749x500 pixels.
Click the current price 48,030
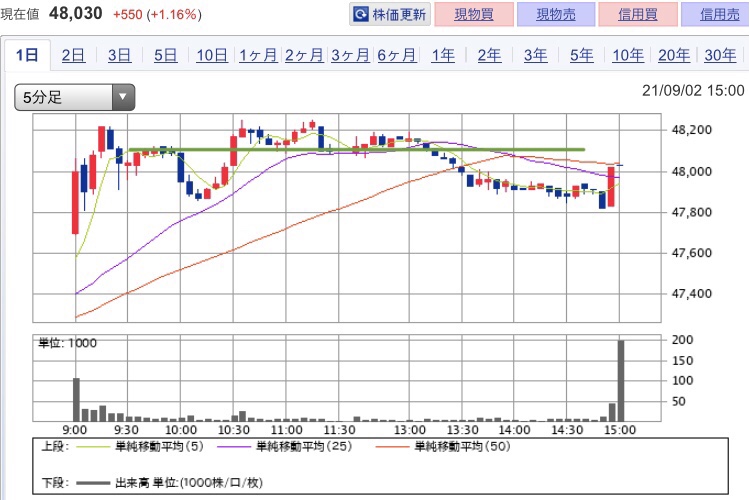tap(75, 13)
